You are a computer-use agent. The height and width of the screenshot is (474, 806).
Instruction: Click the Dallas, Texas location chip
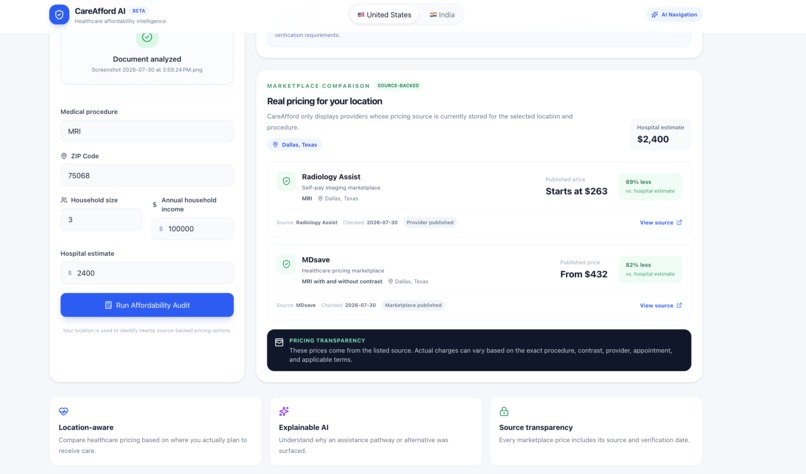pyautogui.click(x=295, y=145)
